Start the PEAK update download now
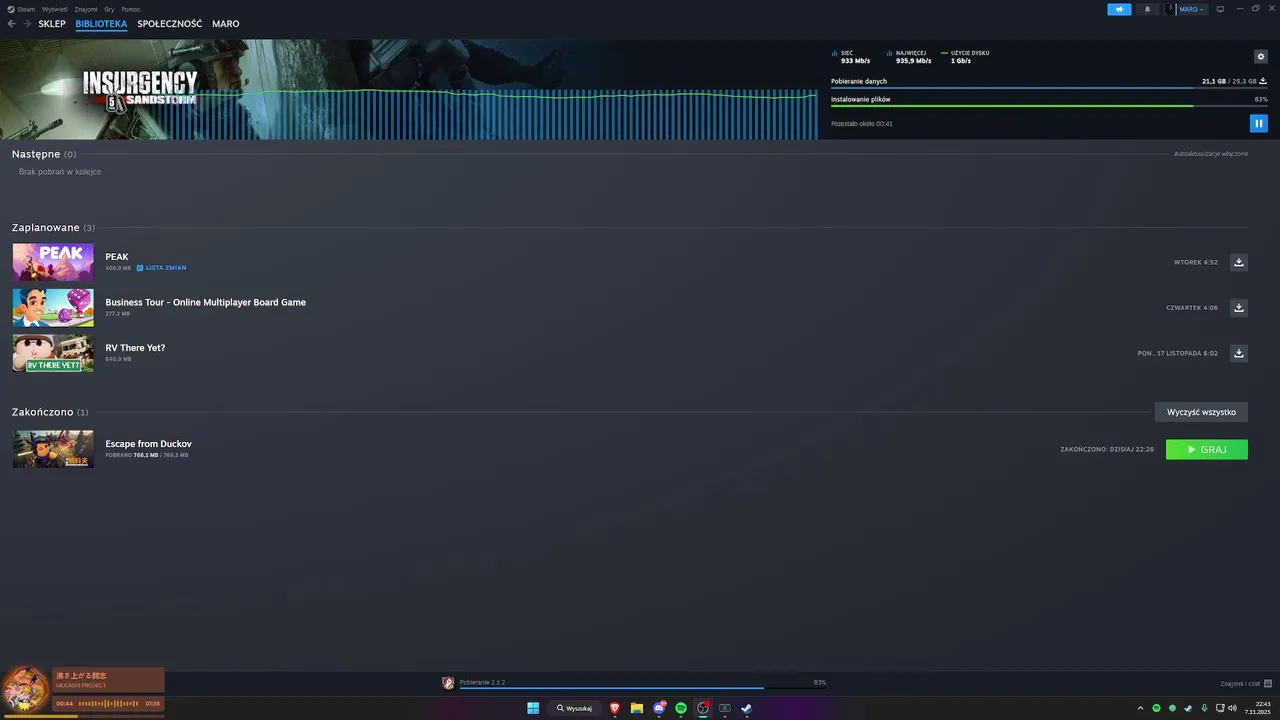The width and height of the screenshot is (1280, 720). tap(1239, 262)
